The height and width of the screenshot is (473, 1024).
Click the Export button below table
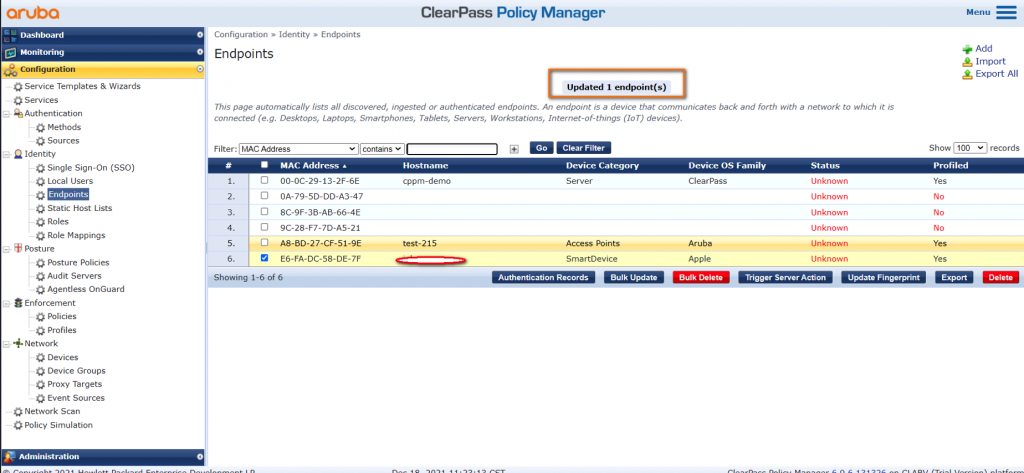point(954,278)
